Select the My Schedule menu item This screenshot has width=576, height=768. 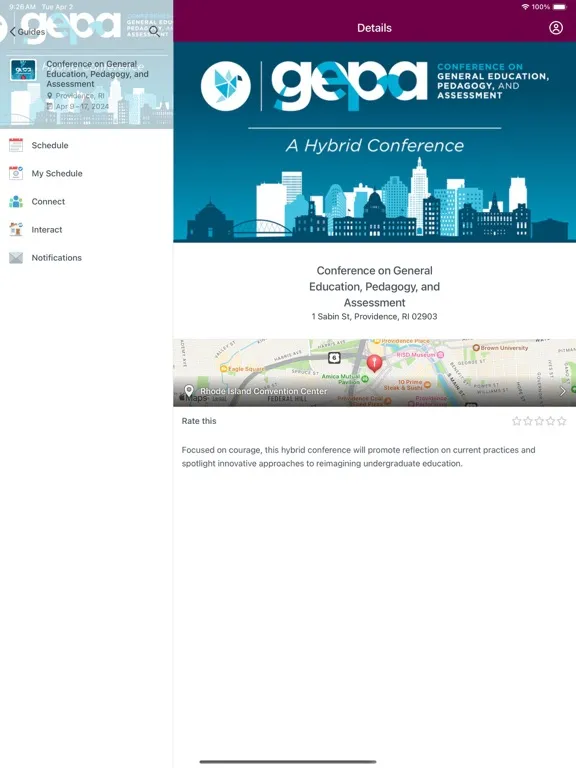point(86,173)
